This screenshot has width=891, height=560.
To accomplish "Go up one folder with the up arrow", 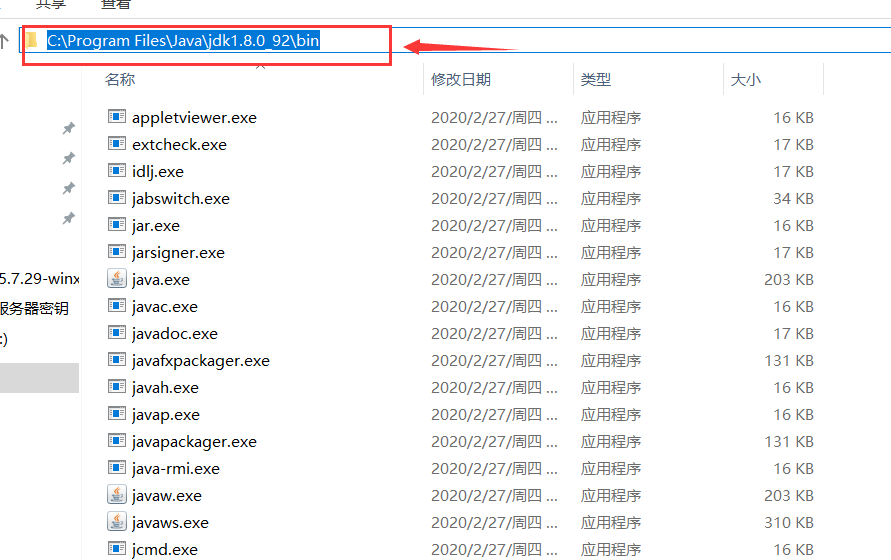I will [5, 41].
